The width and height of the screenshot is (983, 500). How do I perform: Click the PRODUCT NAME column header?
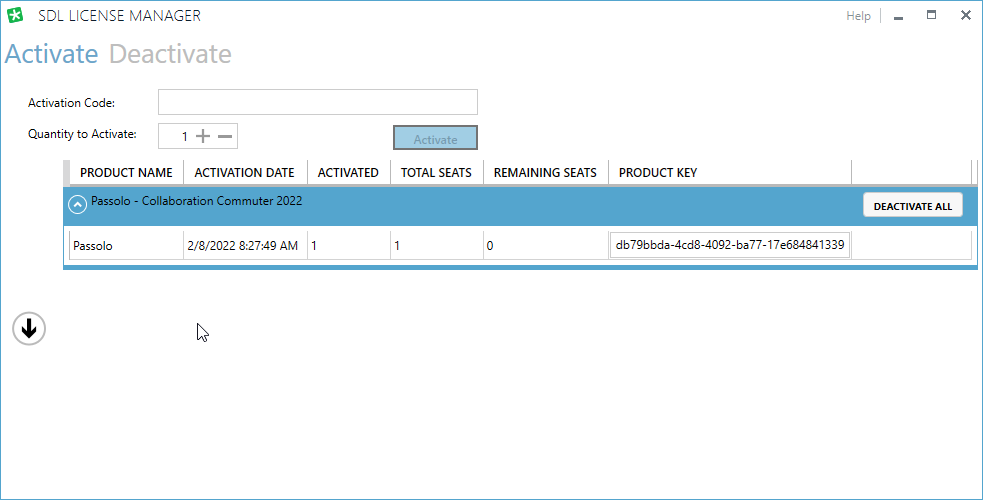(x=126, y=172)
